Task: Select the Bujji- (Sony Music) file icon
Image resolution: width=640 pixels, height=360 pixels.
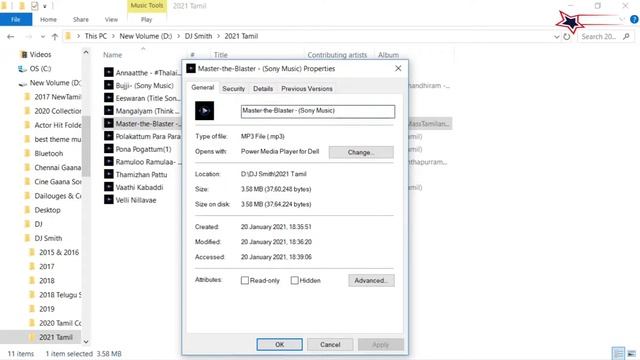Action: (109, 85)
